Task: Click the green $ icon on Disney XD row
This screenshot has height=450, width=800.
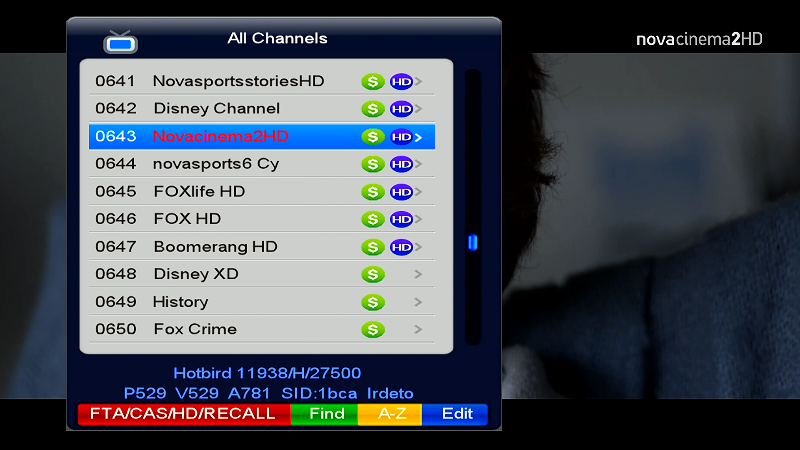Action: pos(373,274)
